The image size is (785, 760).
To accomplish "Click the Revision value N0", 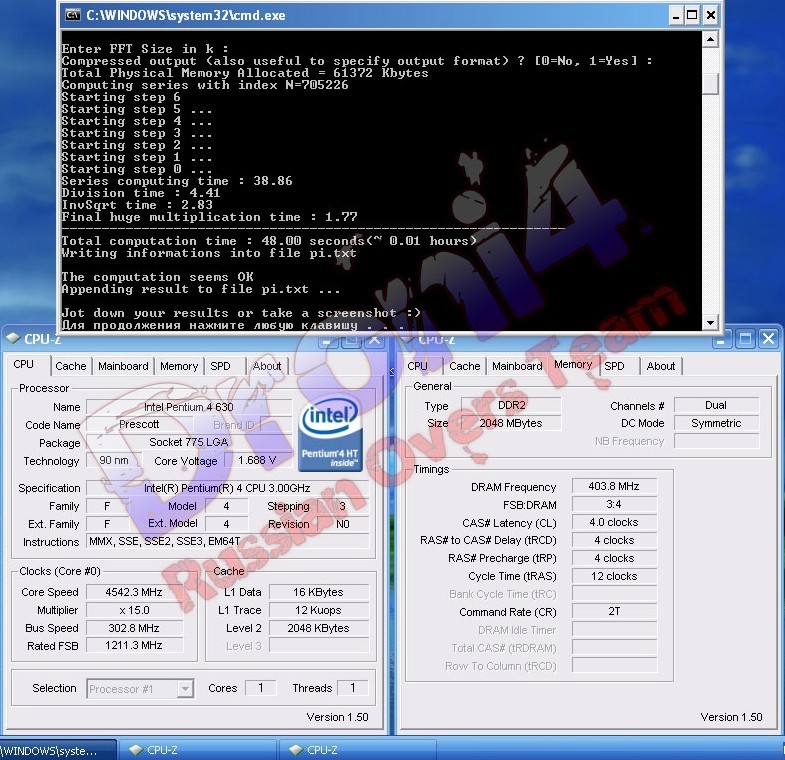I will click(x=343, y=524).
